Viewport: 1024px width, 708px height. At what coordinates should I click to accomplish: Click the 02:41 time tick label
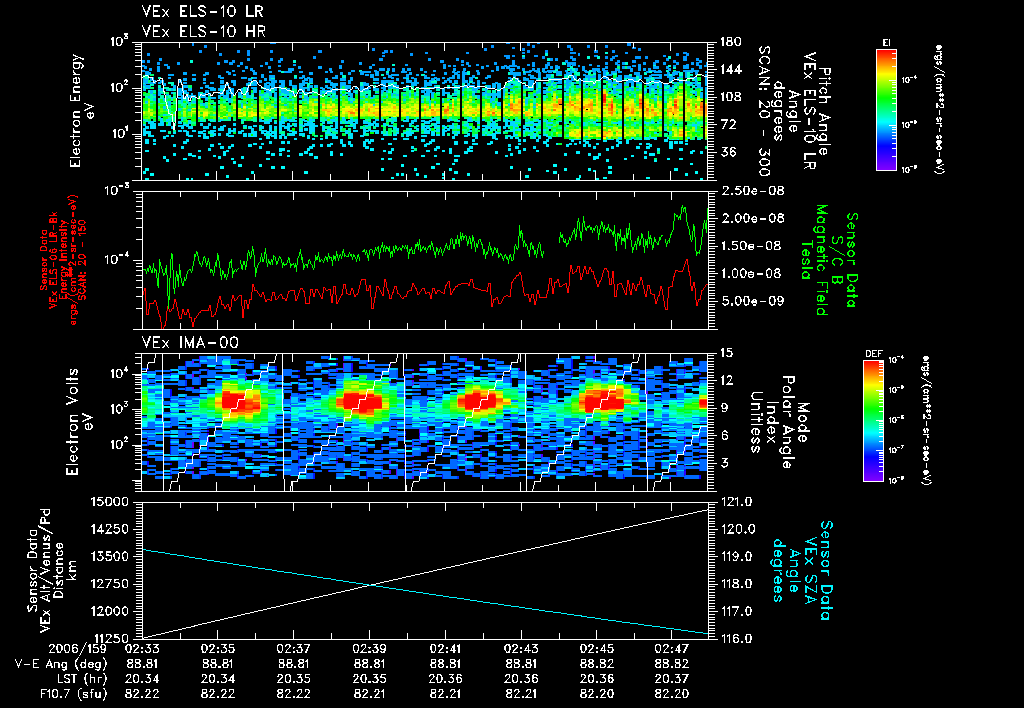coord(445,649)
